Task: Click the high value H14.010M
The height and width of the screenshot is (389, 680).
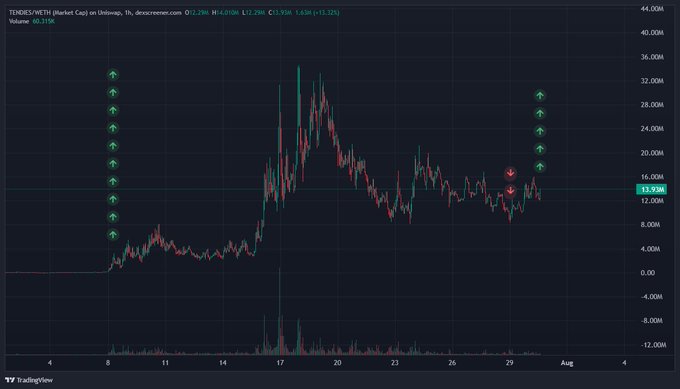Action: click(x=225, y=13)
